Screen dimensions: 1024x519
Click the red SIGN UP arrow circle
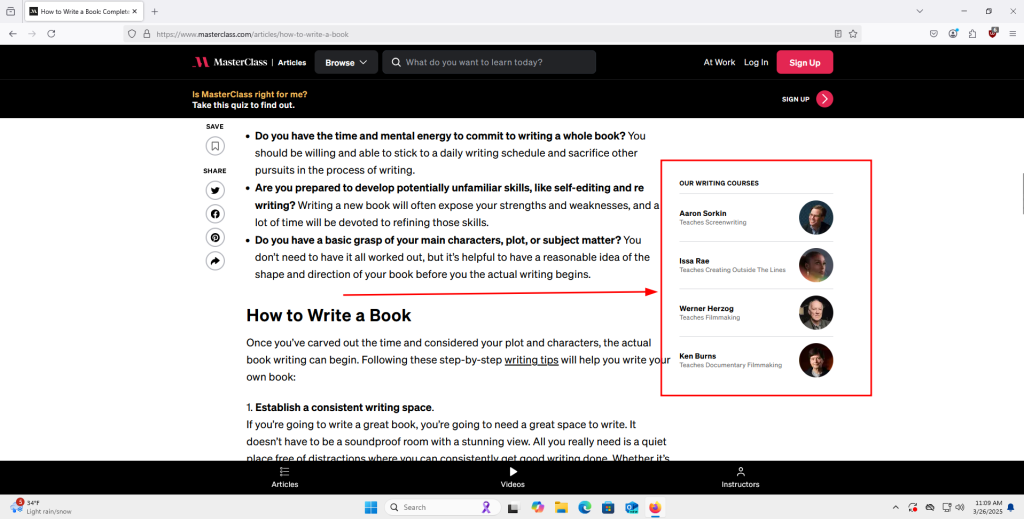pos(825,99)
